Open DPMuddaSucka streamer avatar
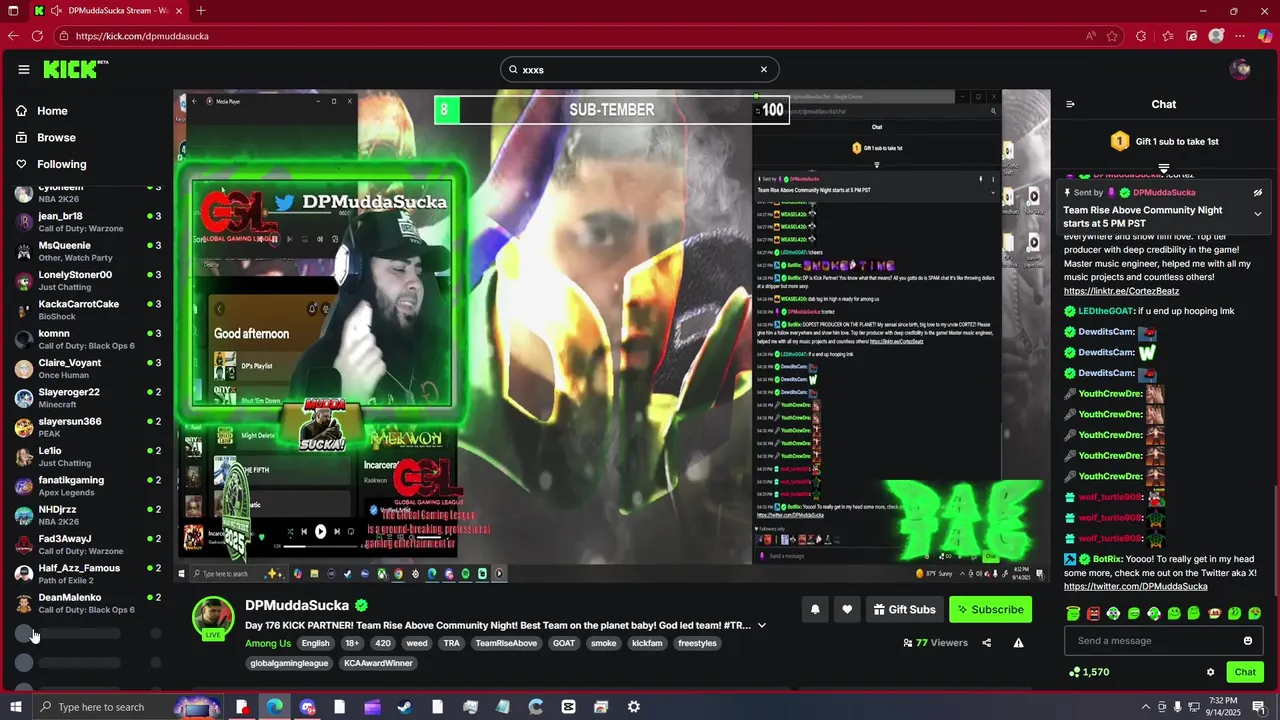1280x720 pixels. pos(213,617)
